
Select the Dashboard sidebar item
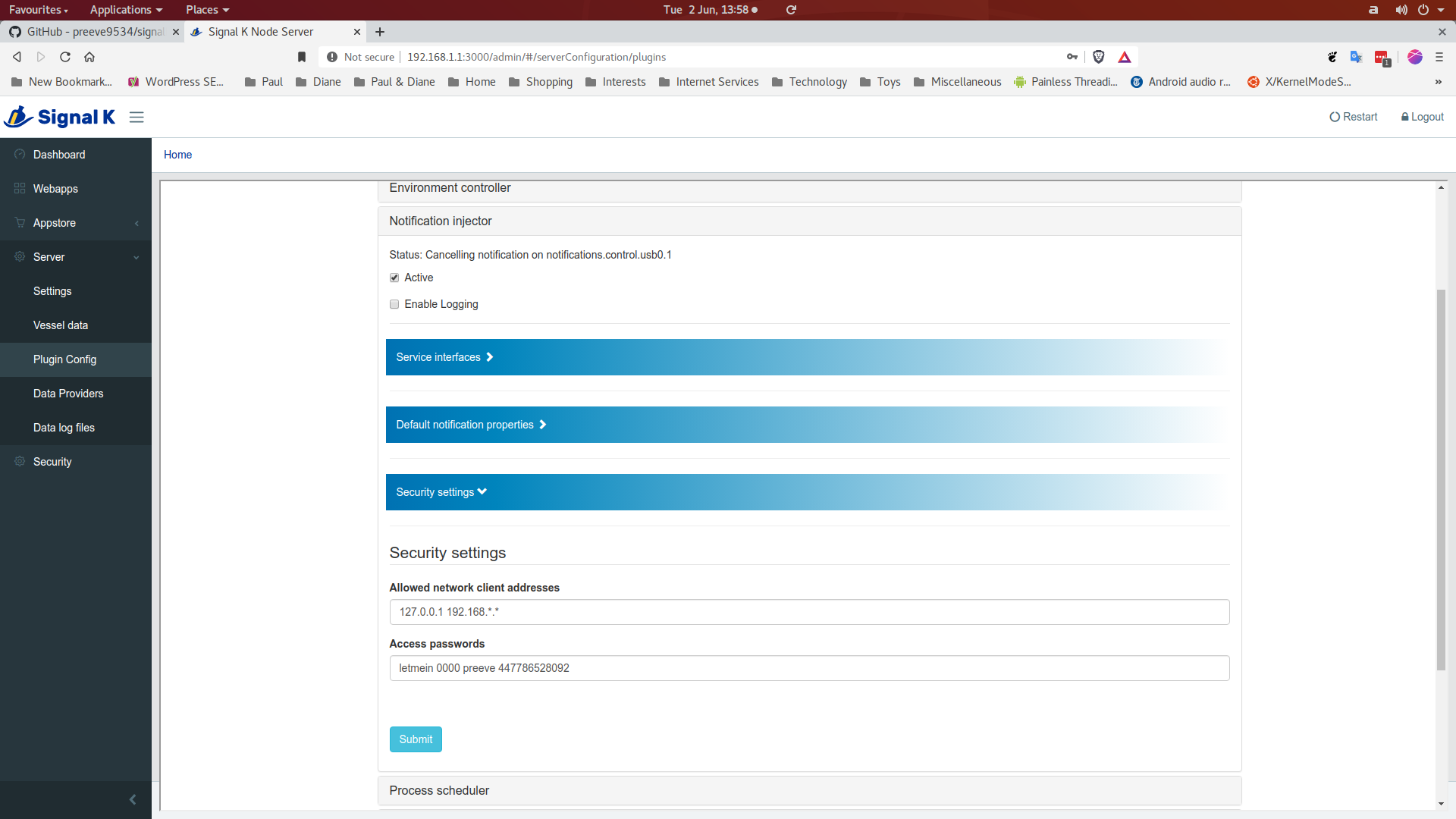(59, 154)
